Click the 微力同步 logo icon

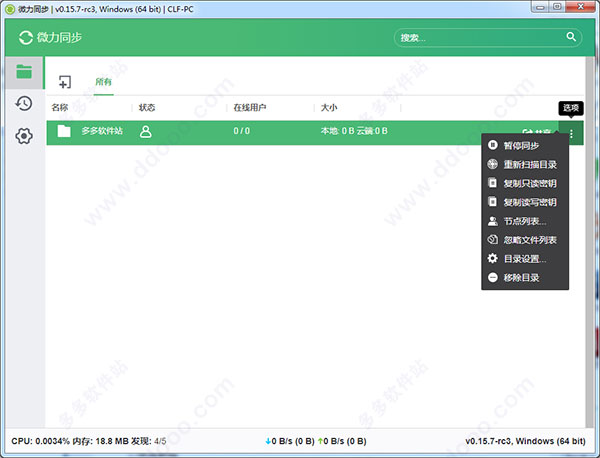[26, 37]
